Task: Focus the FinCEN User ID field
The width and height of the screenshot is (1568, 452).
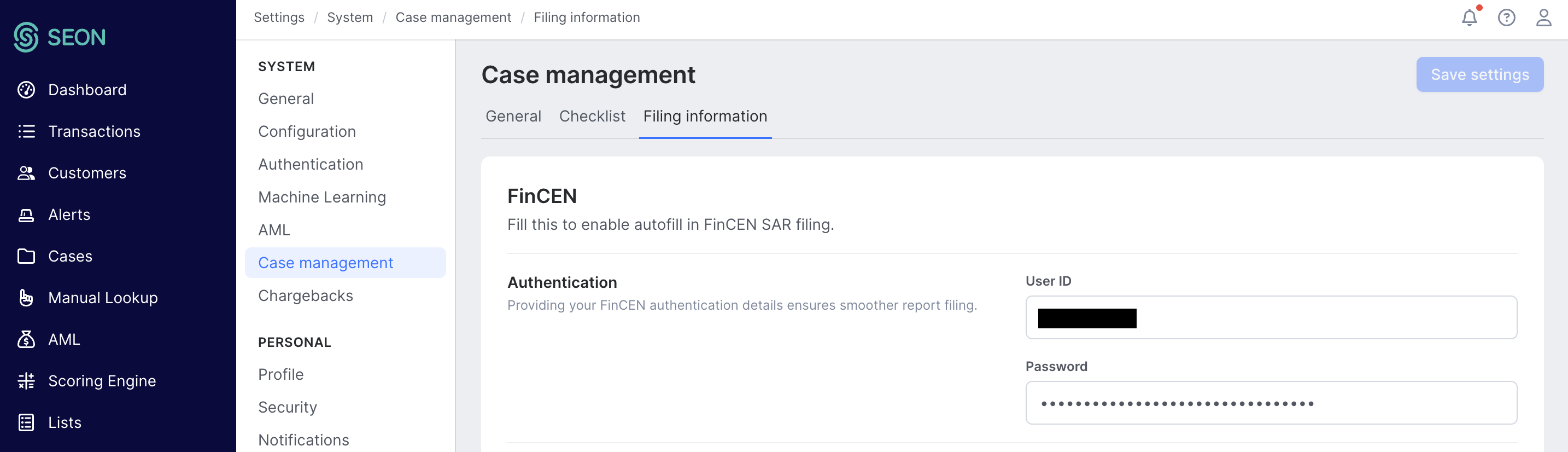Action: pyautogui.click(x=1271, y=317)
